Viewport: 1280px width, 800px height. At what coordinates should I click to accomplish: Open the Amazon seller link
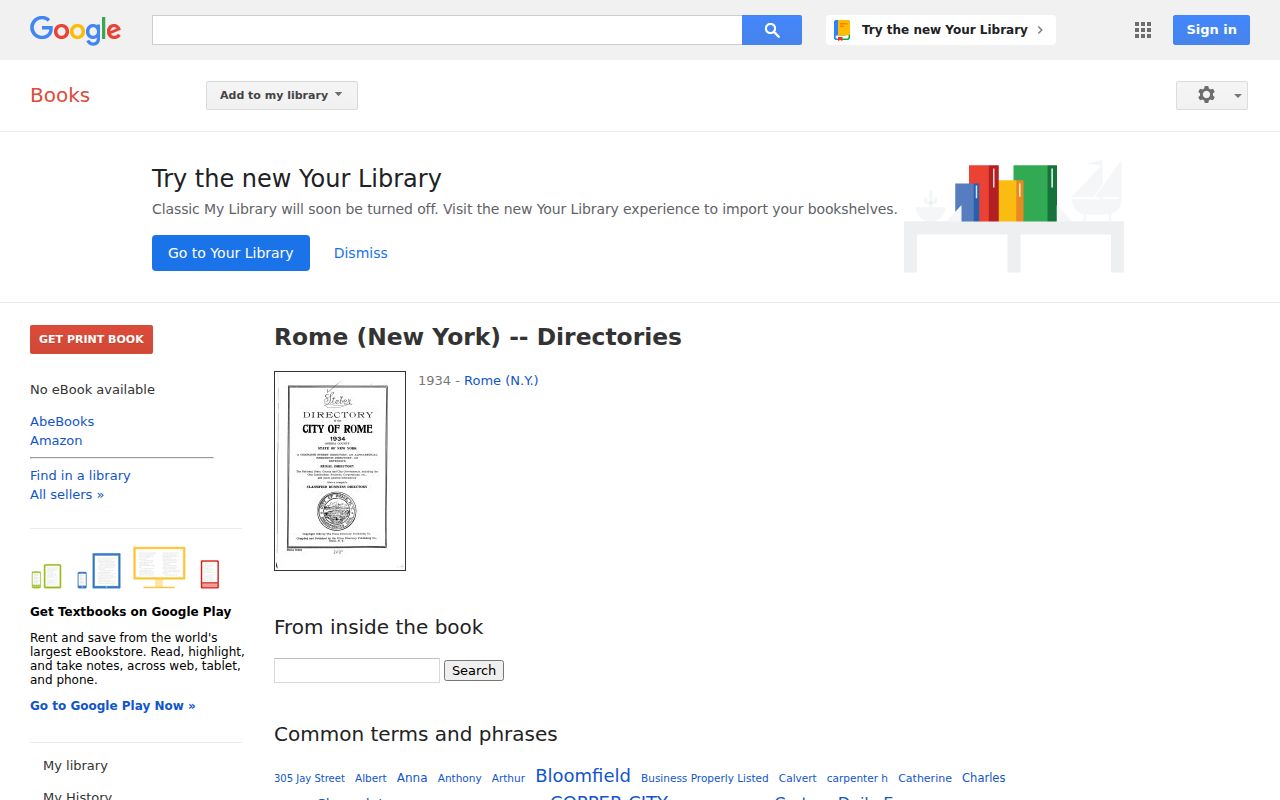[56, 440]
